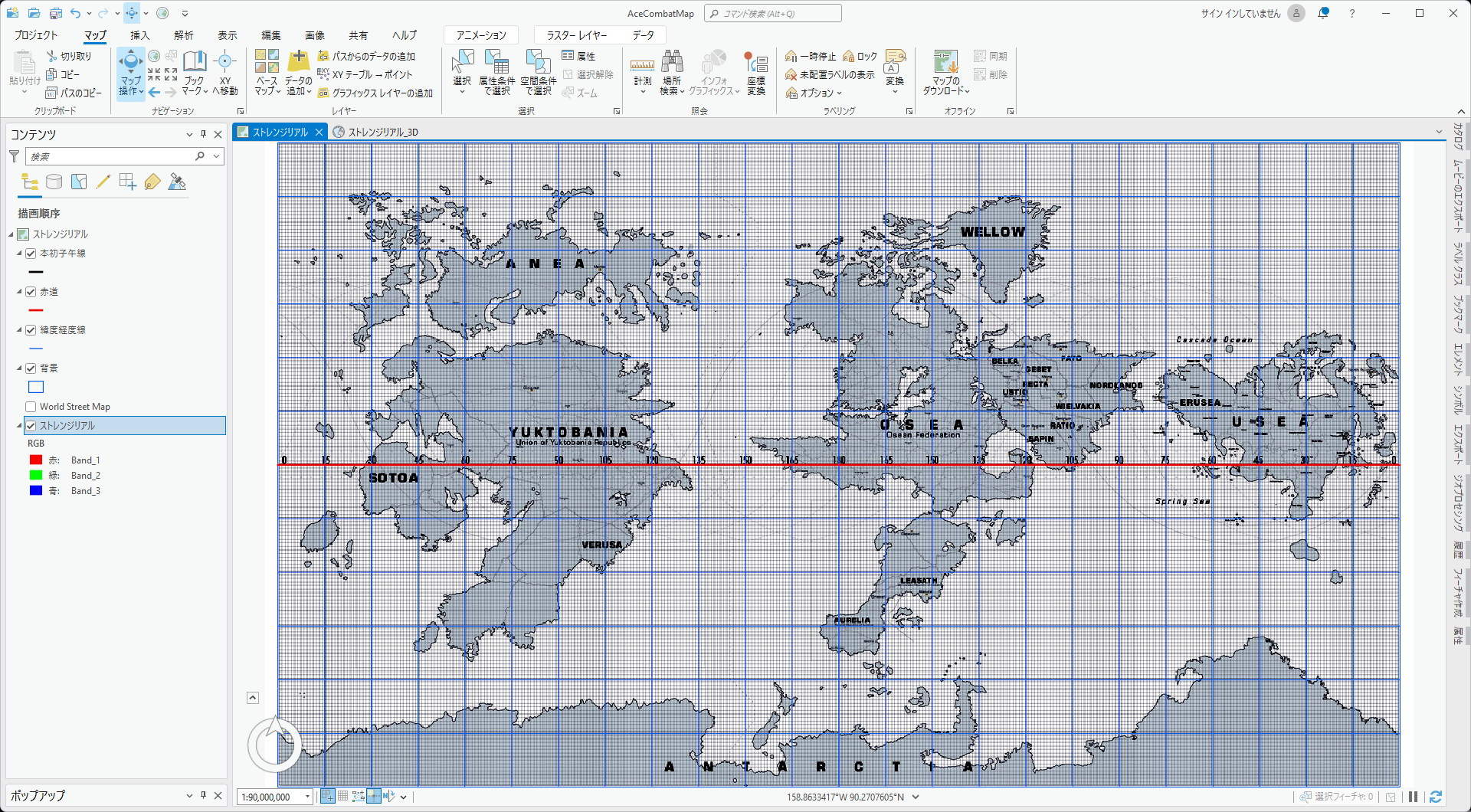Click the コピー icon
1471x812 pixels.
[52, 74]
